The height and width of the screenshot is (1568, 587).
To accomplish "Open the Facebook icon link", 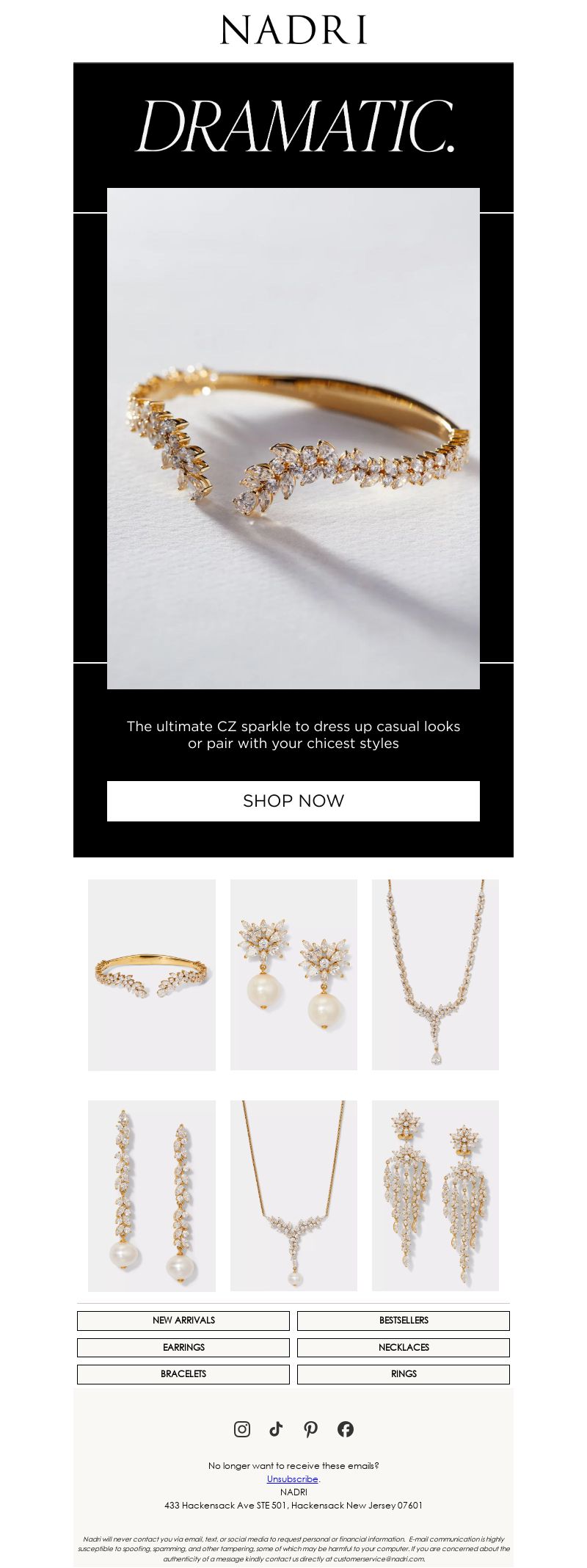I will click(x=346, y=1429).
